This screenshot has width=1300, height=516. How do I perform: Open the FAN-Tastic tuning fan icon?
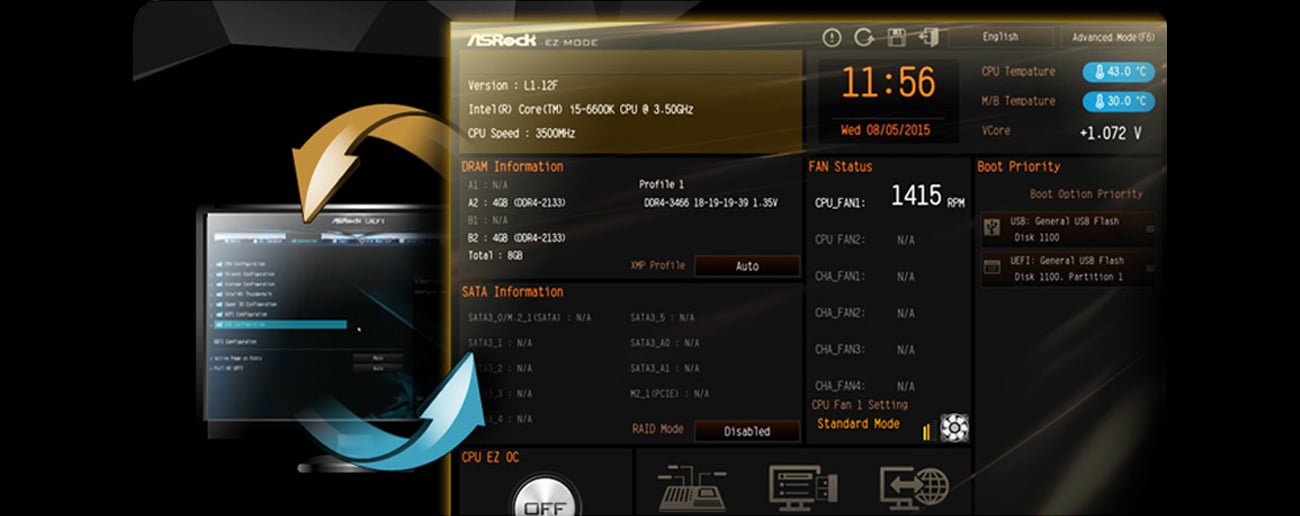pos(954,428)
